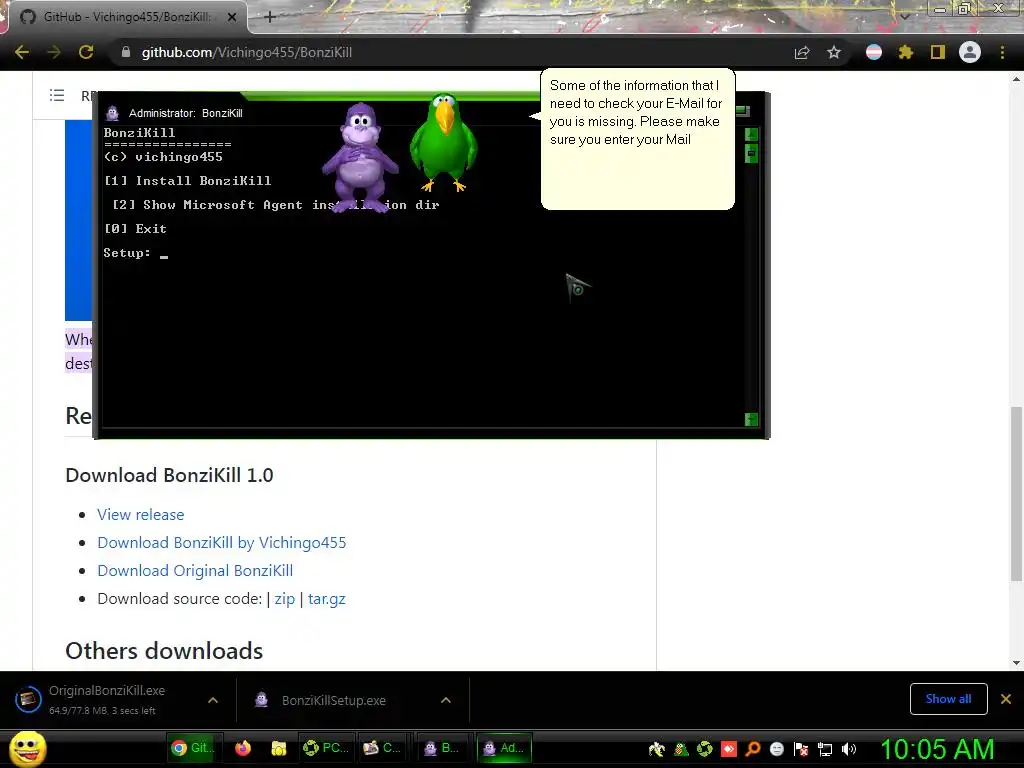Click the purple Bonzi gorilla character
Viewport: 1024px width, 768px height.
click(360, 157)
